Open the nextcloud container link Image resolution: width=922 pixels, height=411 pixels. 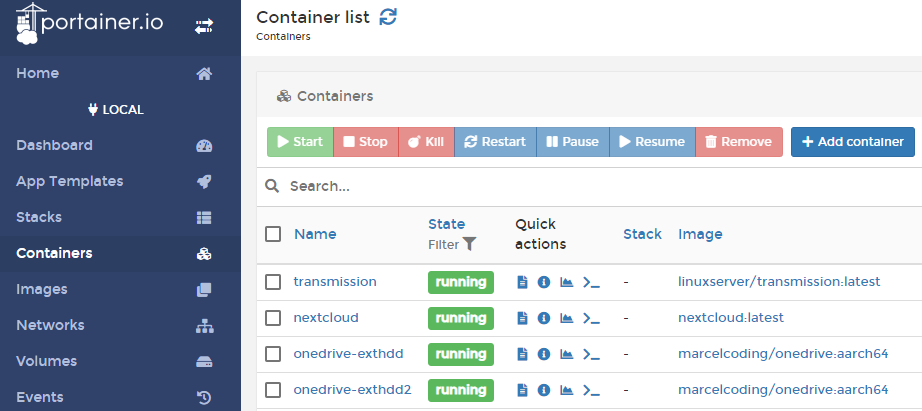[326, 318]
